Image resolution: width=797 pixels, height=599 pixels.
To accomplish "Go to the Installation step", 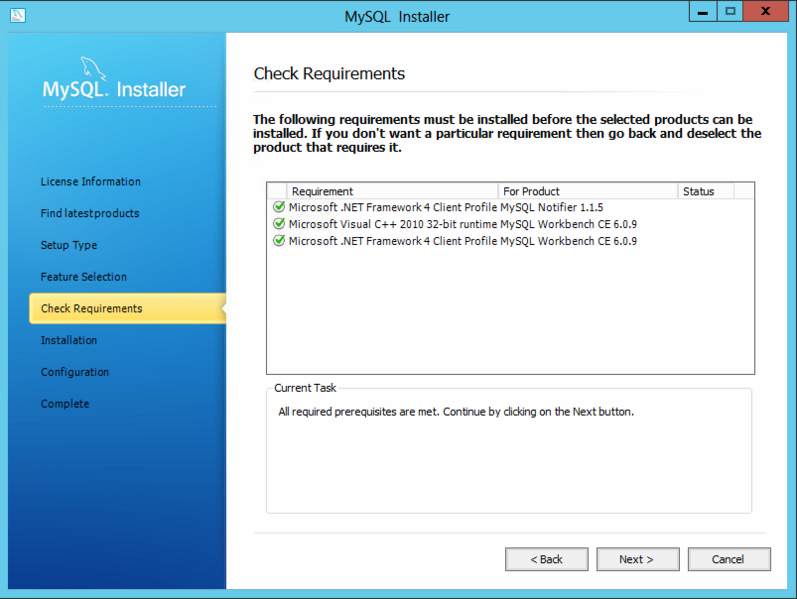I will point(69,340).
